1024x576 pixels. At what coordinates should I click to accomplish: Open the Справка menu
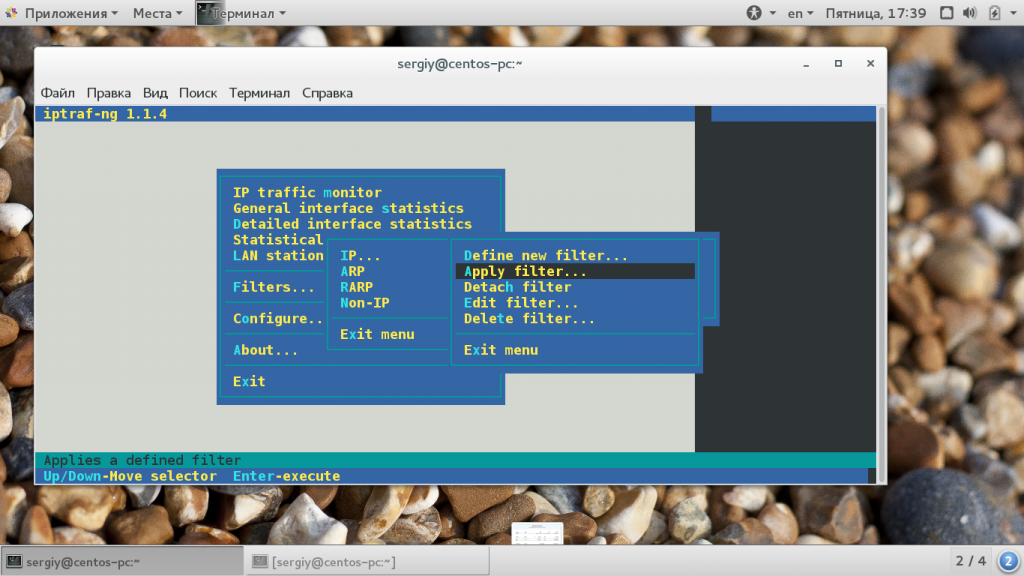(327, 93)
